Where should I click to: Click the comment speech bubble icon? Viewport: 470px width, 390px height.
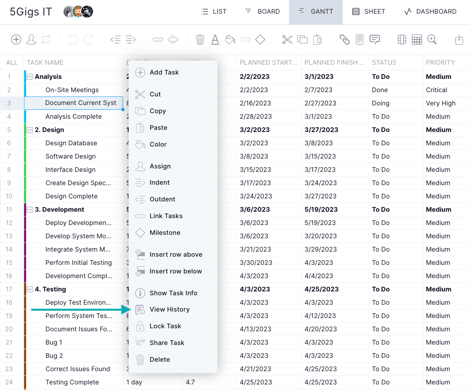click(375, 40)
